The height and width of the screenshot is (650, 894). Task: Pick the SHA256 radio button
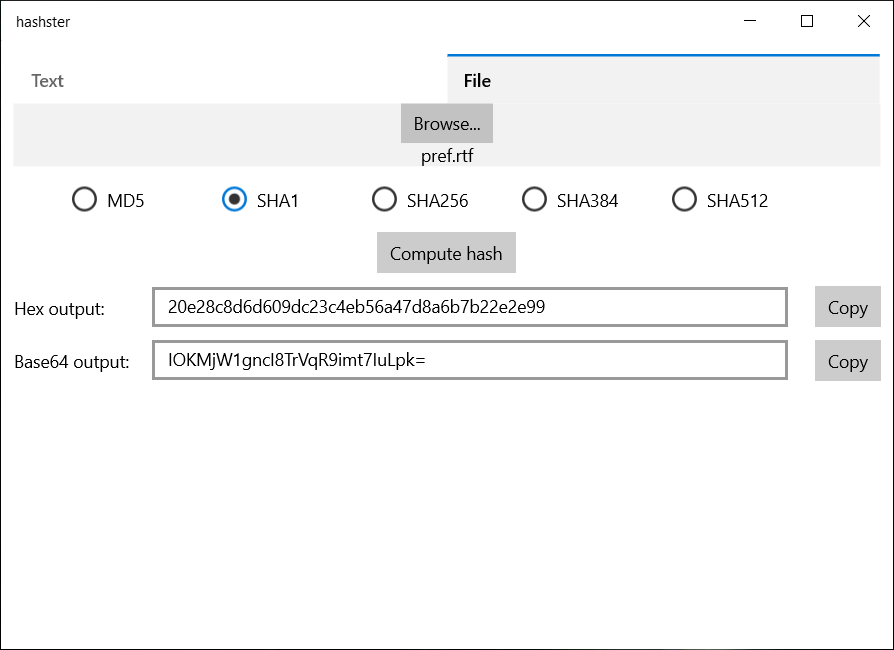385,200
